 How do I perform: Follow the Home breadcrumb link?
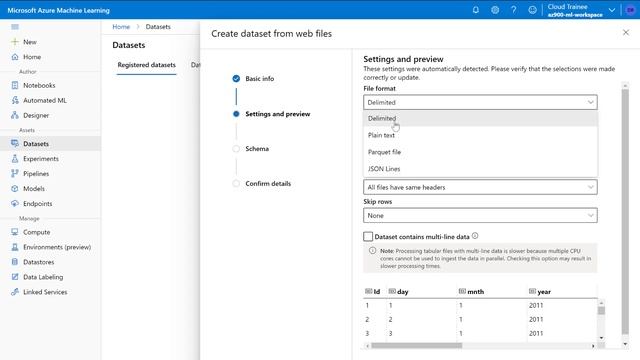tap(121, 27)
